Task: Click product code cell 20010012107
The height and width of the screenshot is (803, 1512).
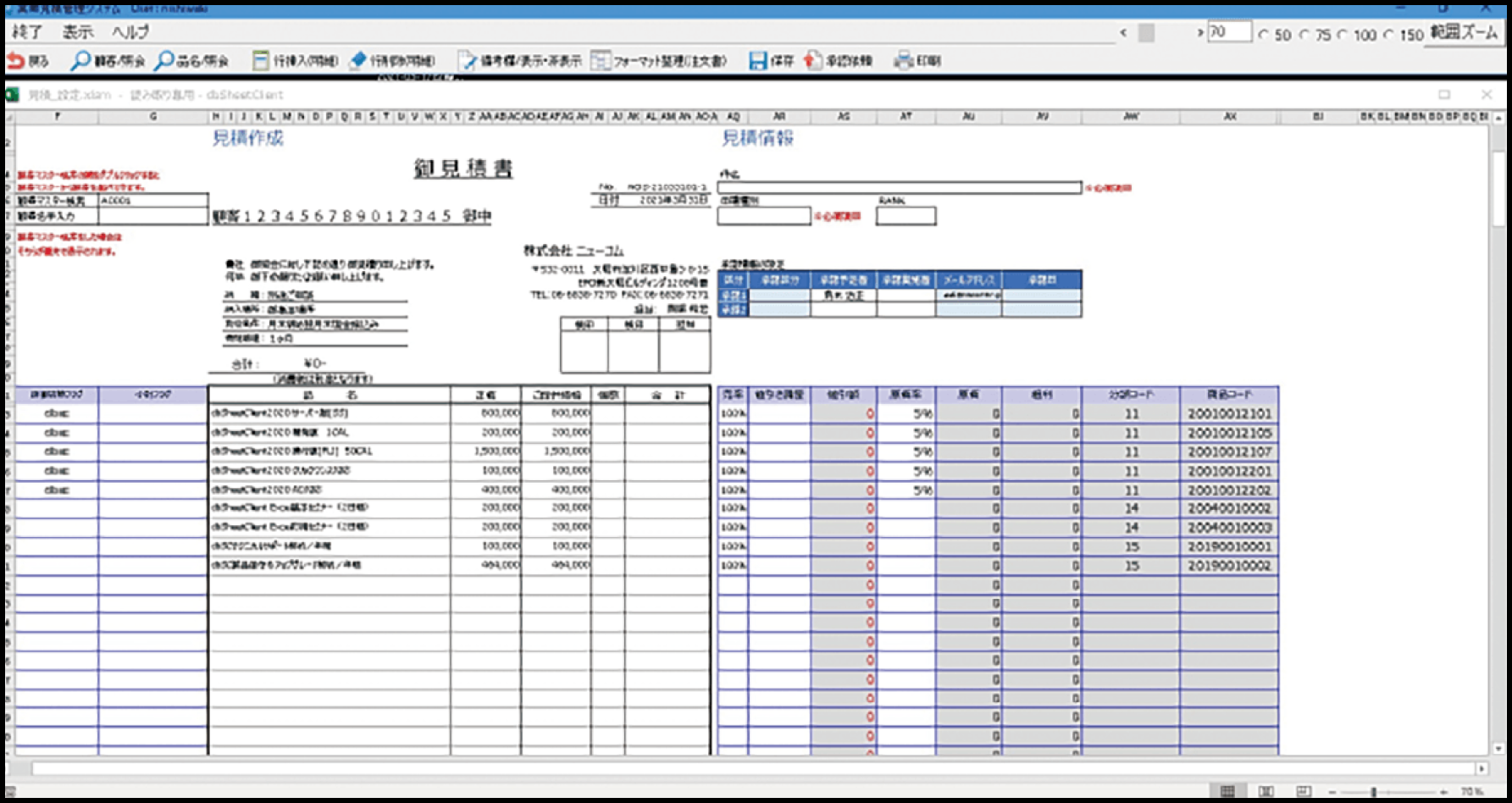Action: click(x=1229, y=452)
